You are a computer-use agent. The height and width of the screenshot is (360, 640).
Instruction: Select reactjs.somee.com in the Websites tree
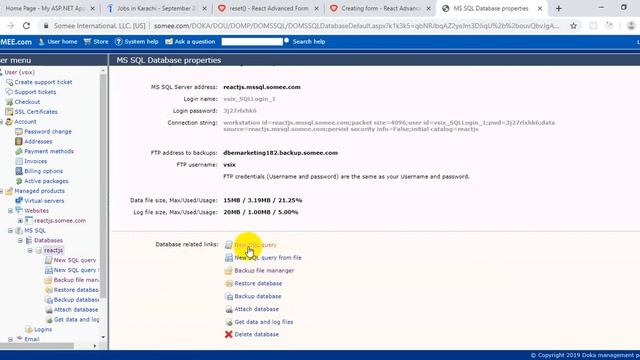[x=60, y=220]
